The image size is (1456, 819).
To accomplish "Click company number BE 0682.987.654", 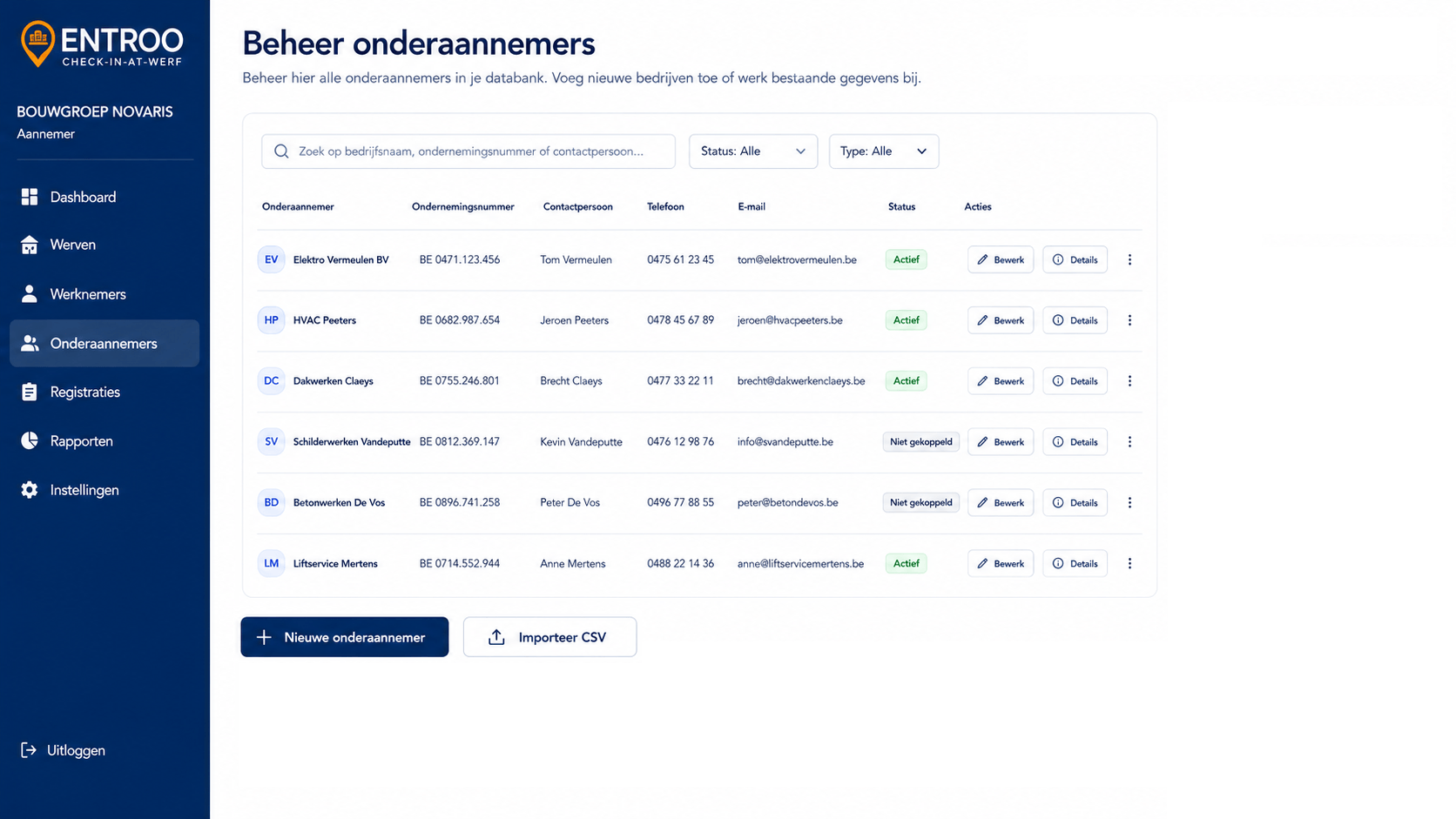I will click(x=460, y=320).
